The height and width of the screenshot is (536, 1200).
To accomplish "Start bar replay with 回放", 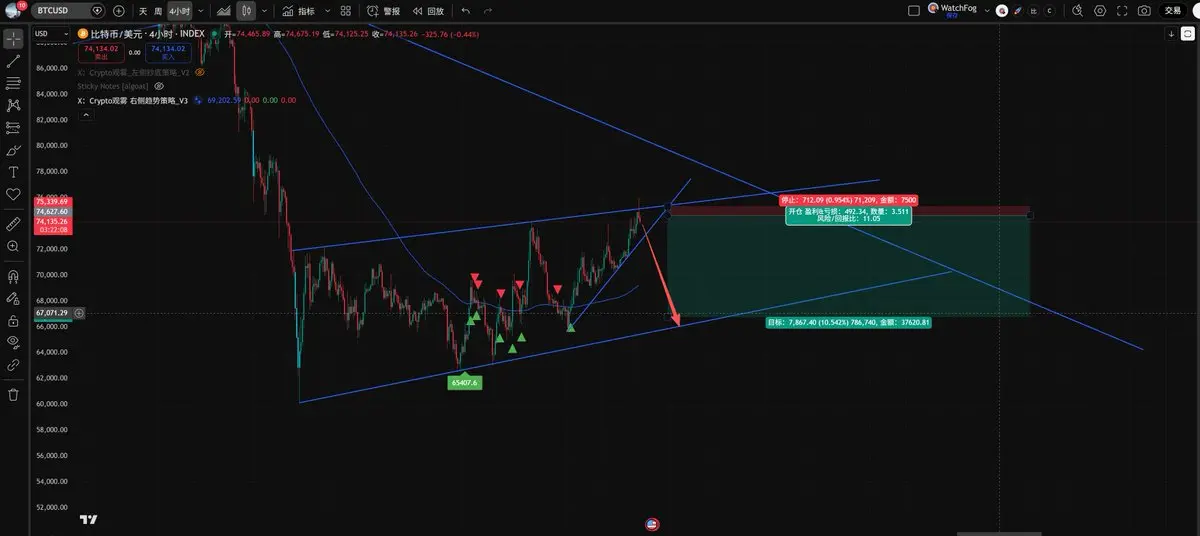I will (427, 11).
